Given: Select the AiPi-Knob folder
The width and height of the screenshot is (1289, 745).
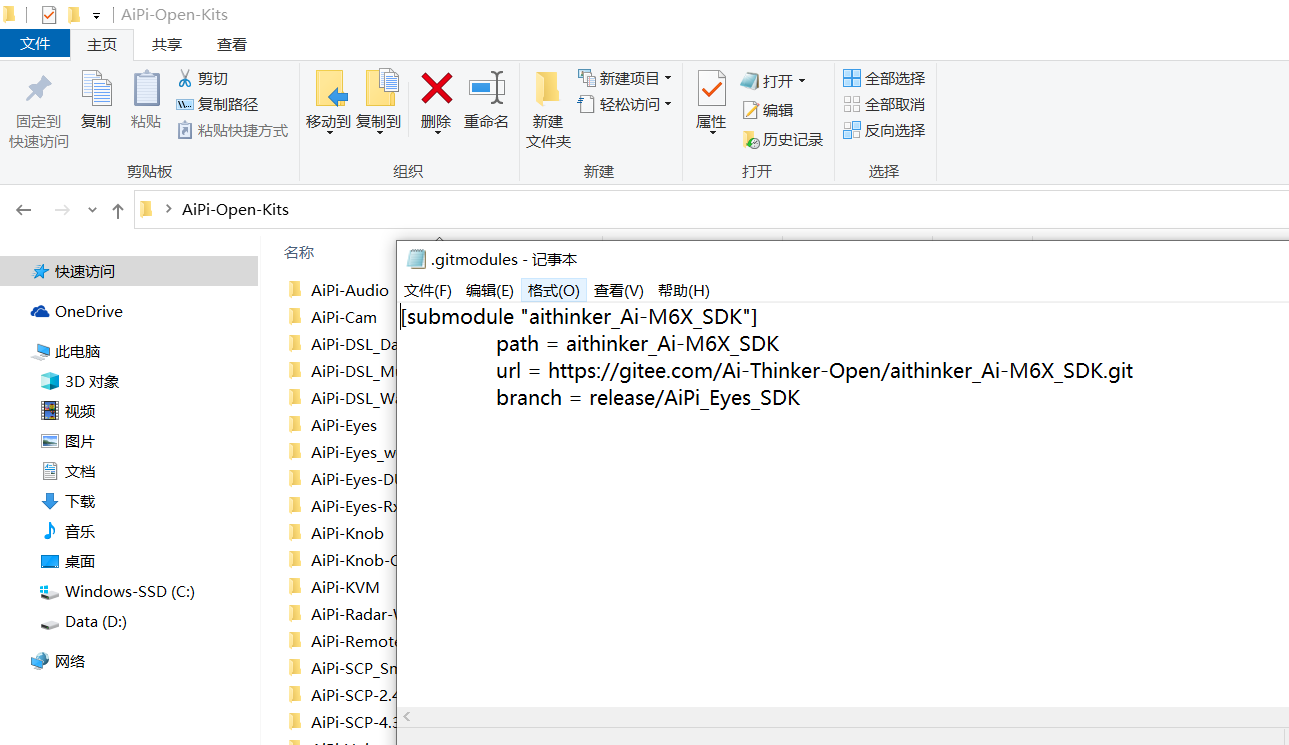Looking at the screenshot, I should [x=336, y=533].
